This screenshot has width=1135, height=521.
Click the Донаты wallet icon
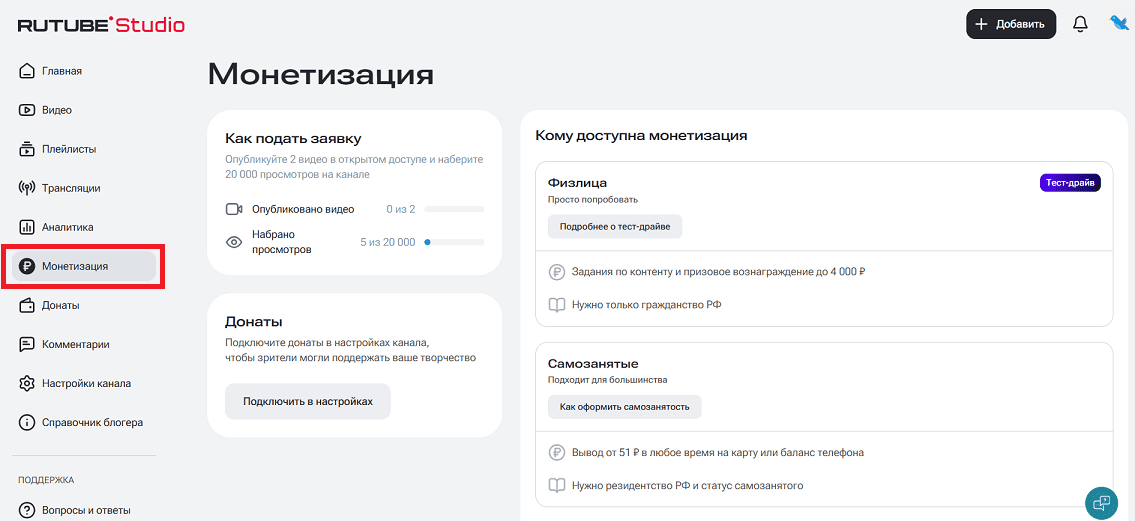(27, 305)
